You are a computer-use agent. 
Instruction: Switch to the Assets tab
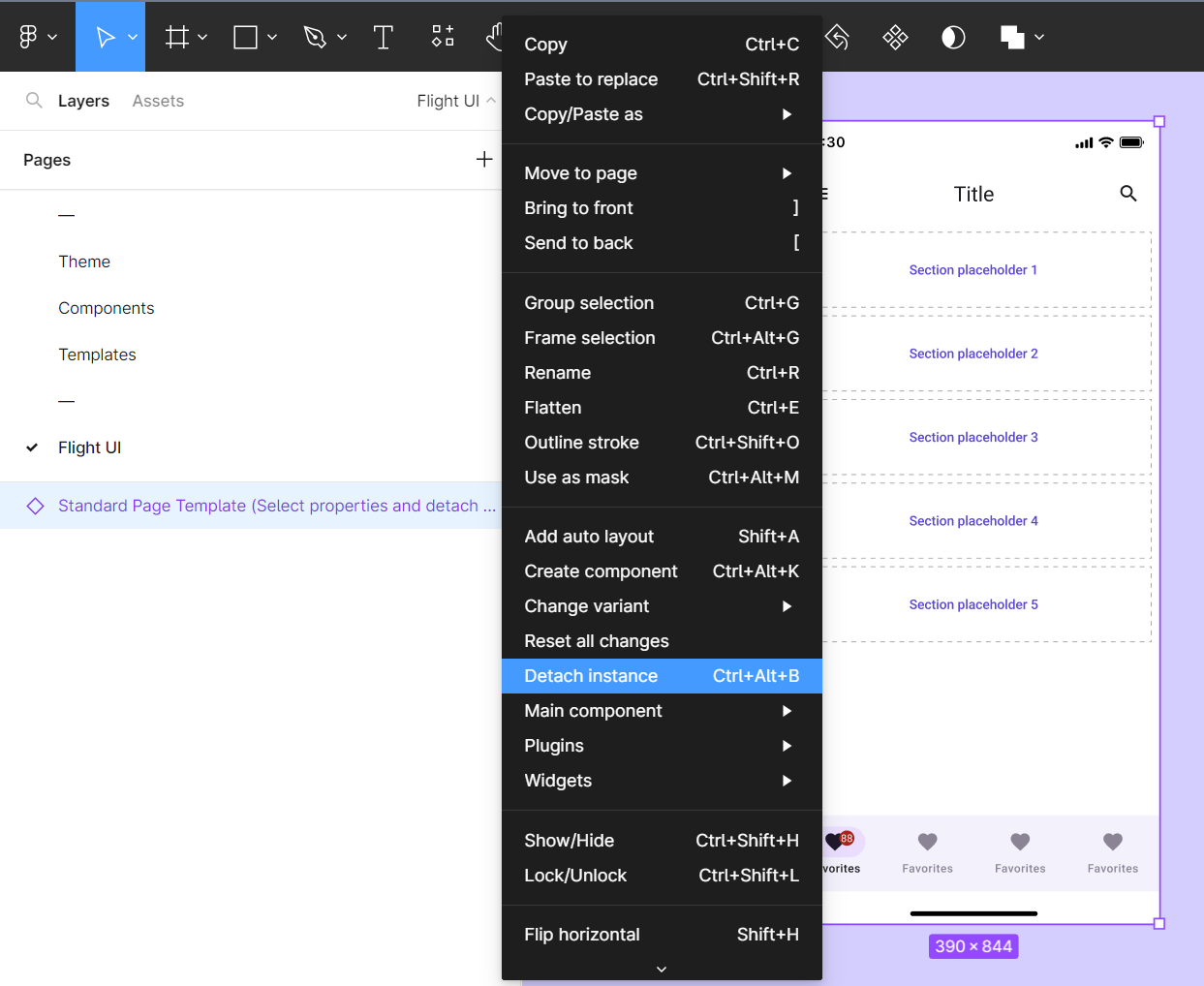tap(158, 100)
